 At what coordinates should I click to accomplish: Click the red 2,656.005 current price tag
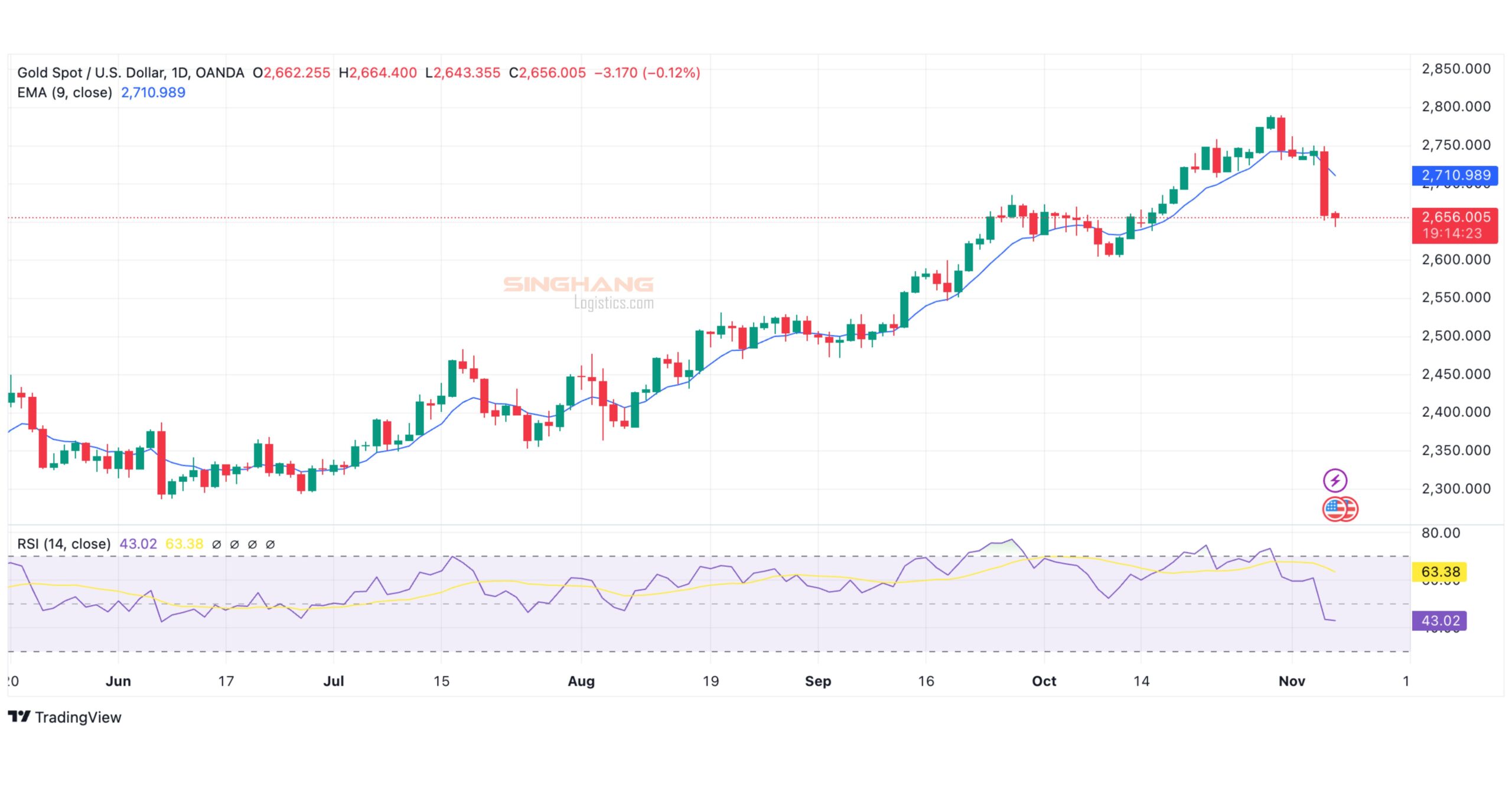(1455, 225)
